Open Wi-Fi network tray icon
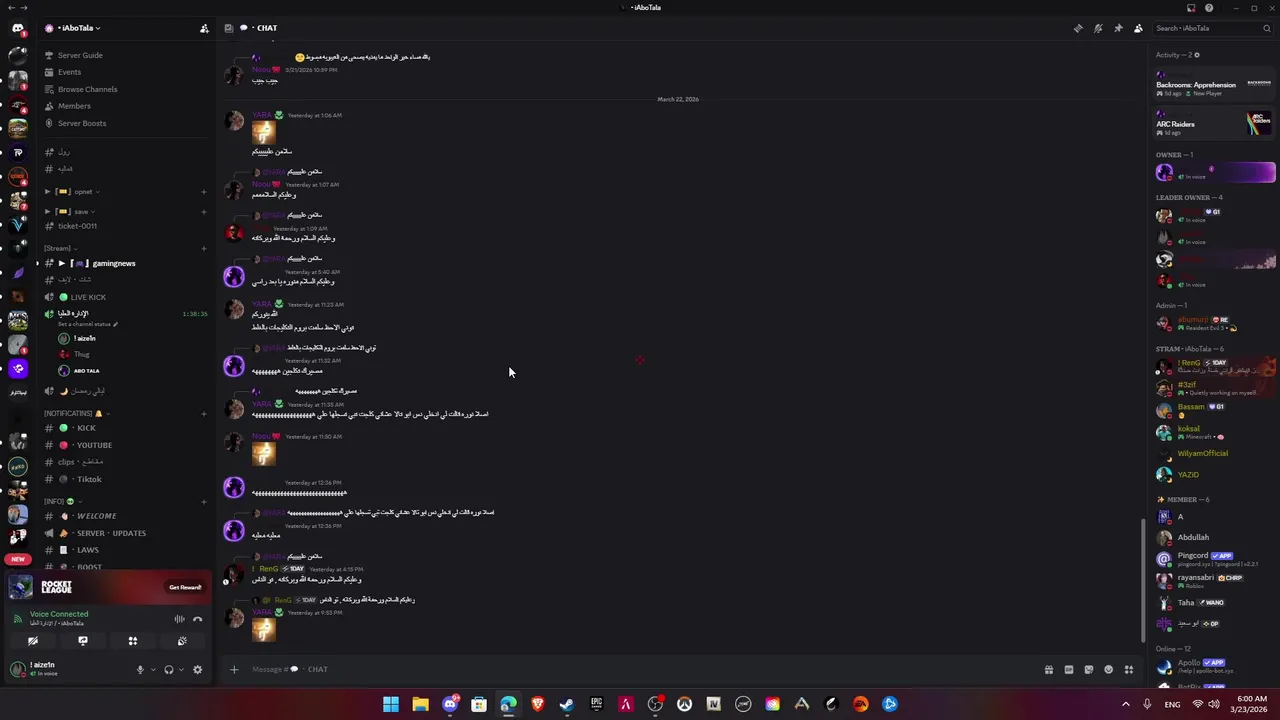 coord(1198,704)
